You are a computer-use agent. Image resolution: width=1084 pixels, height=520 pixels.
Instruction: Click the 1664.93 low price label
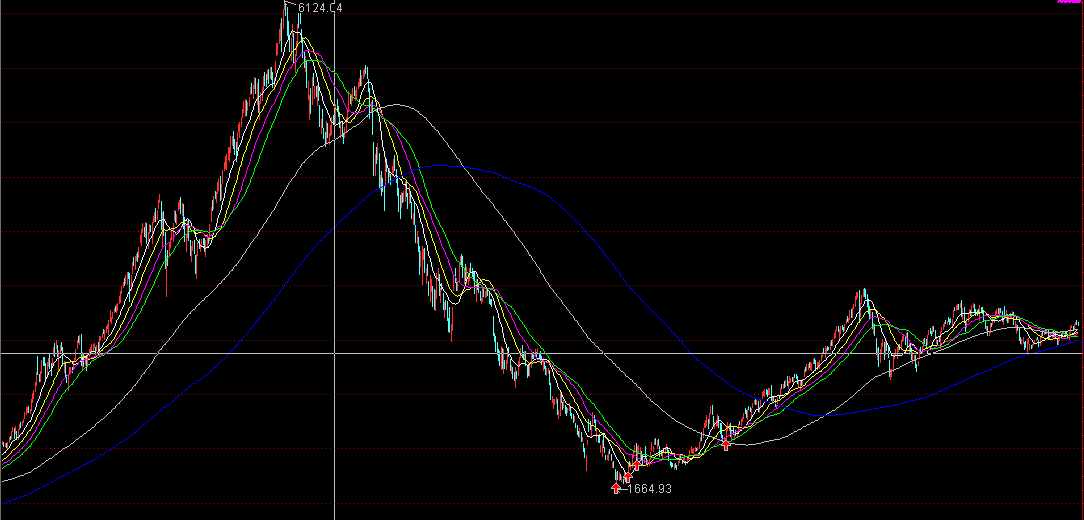coord(649,489)
